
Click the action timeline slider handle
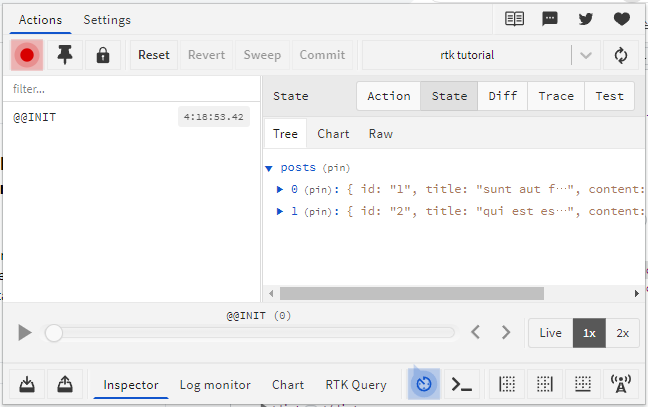tap(54, 333)
